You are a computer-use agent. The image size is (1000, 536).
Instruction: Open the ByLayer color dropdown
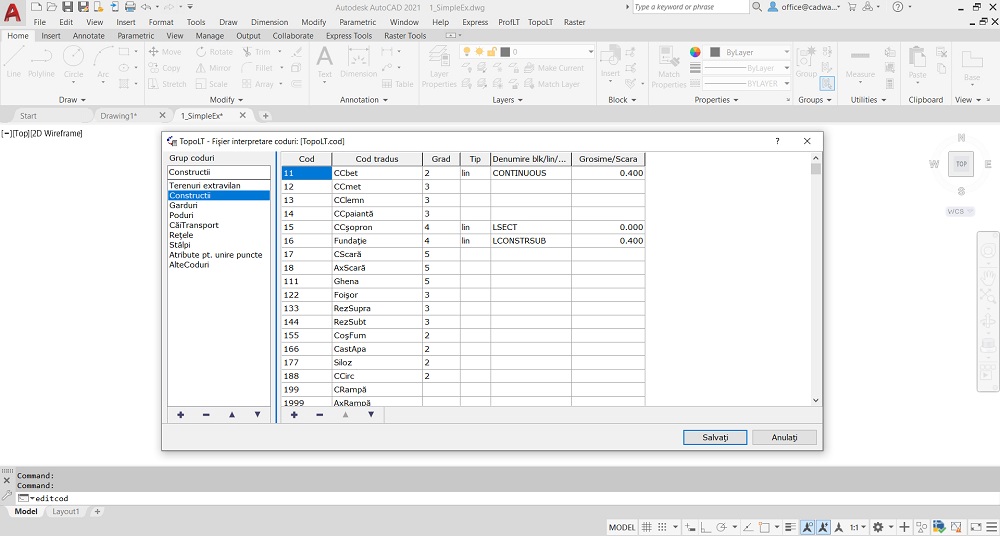[786, 52]
